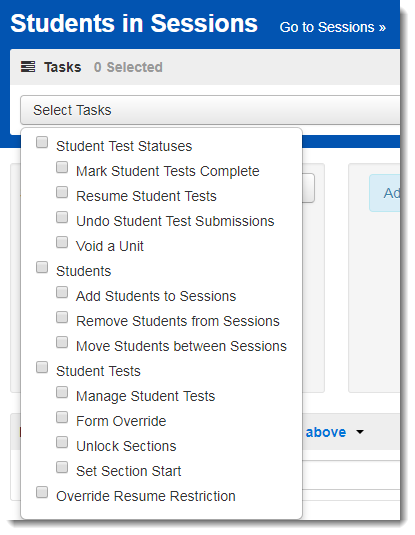Select Undo Student Test Submissions checkbox
This screenshot has height=535, width=415.
click(x=62, y=217)
